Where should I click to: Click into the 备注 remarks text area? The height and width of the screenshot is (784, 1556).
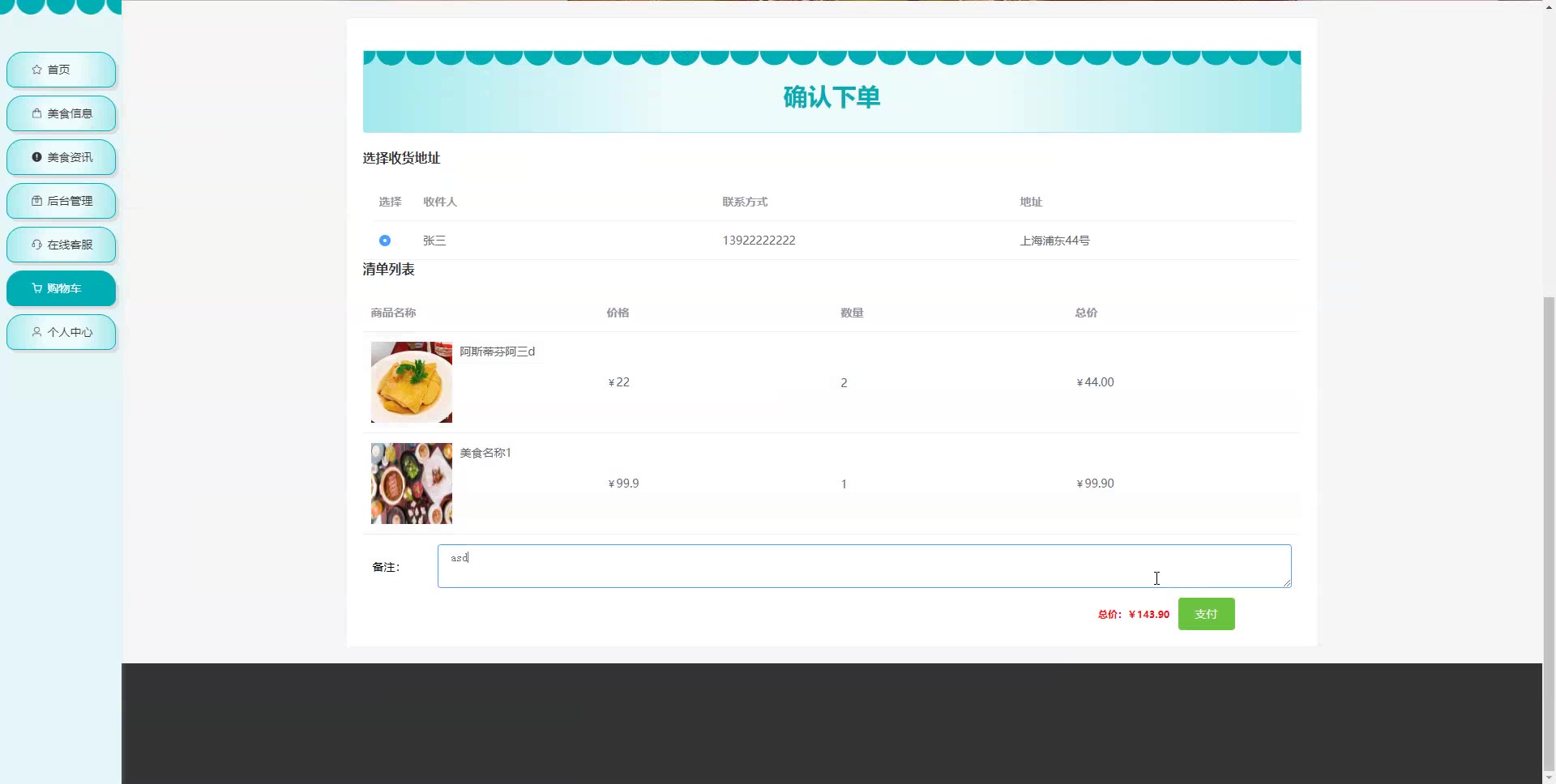pos(864,566)
